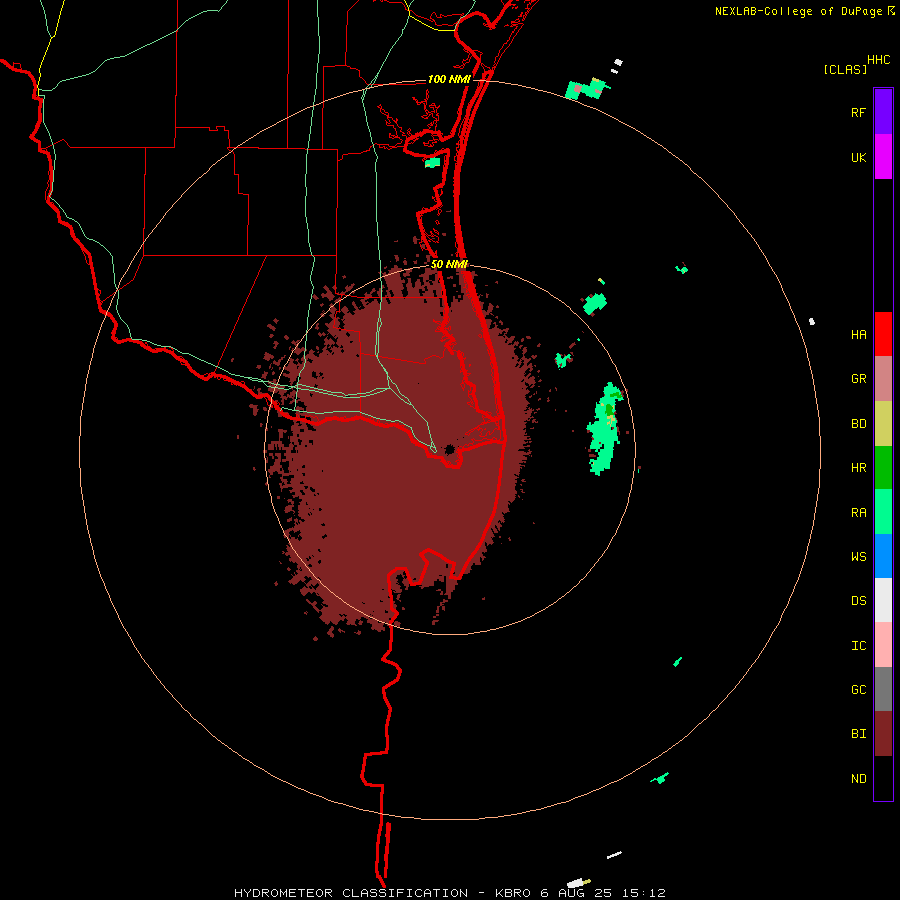This screenshot has height=900, width=900.
Task: Select the IC light pink legend swatch
Action: click(883, 645)
